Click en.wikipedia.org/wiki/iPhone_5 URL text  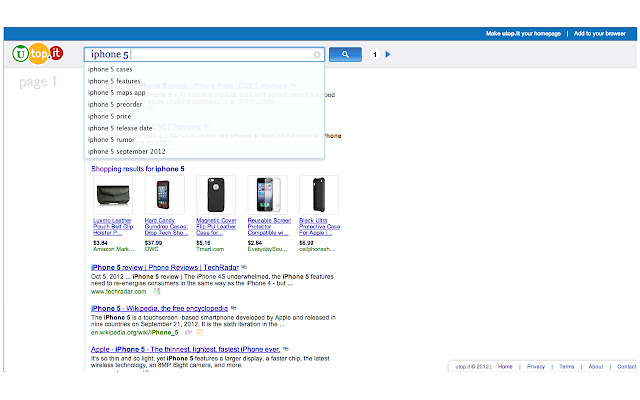(135, 333)
